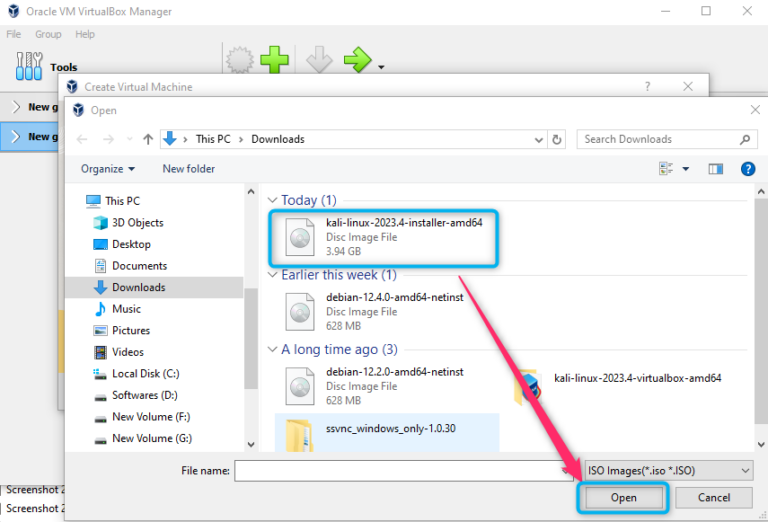The height and width of the screenshot is (522, 768).
Task: Go up one folder with the up arrow
Action: pyautogui.click(x=148, y=140)
